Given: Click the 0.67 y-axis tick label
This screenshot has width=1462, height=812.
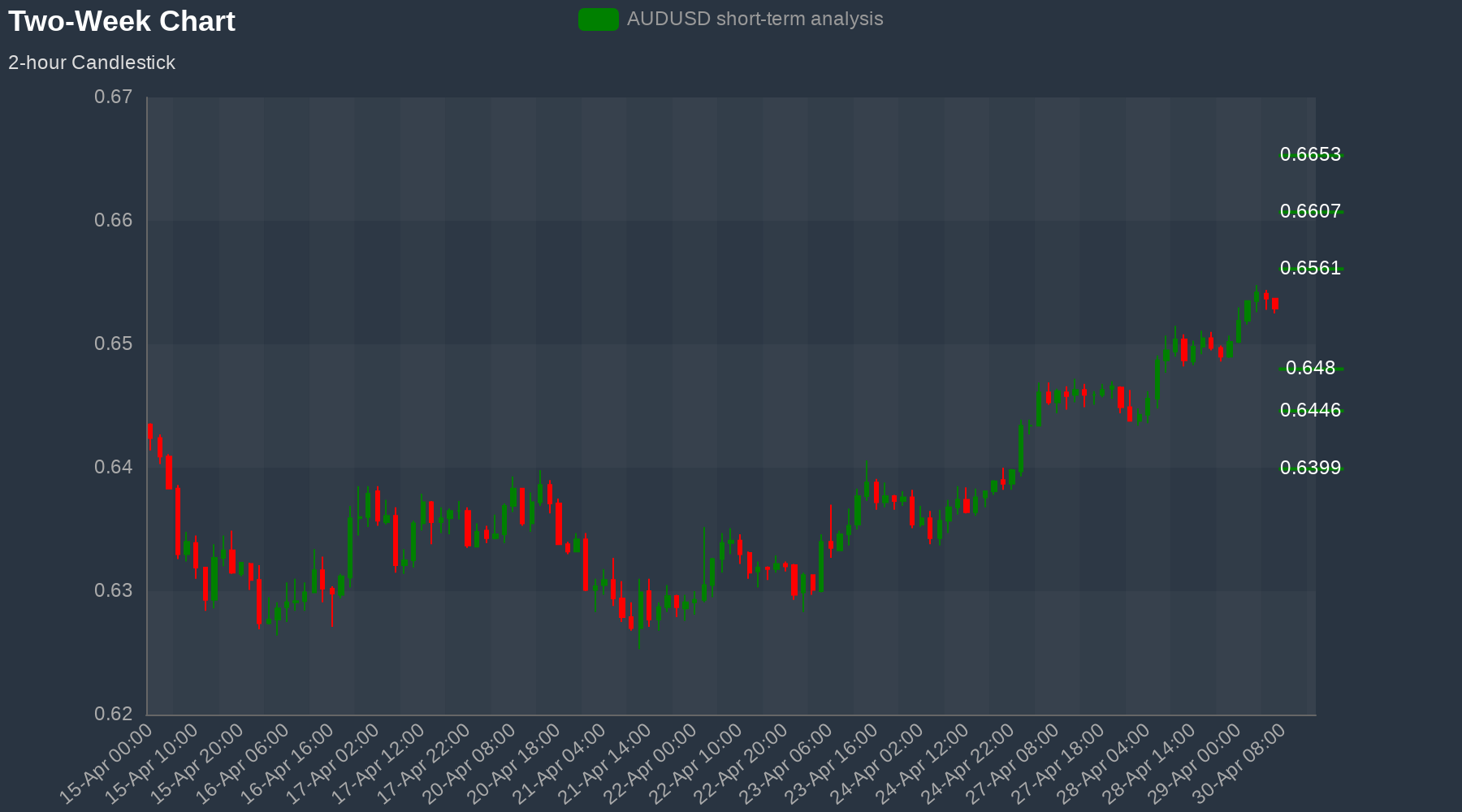Looking at the screenshot, I should pos(113,97).
